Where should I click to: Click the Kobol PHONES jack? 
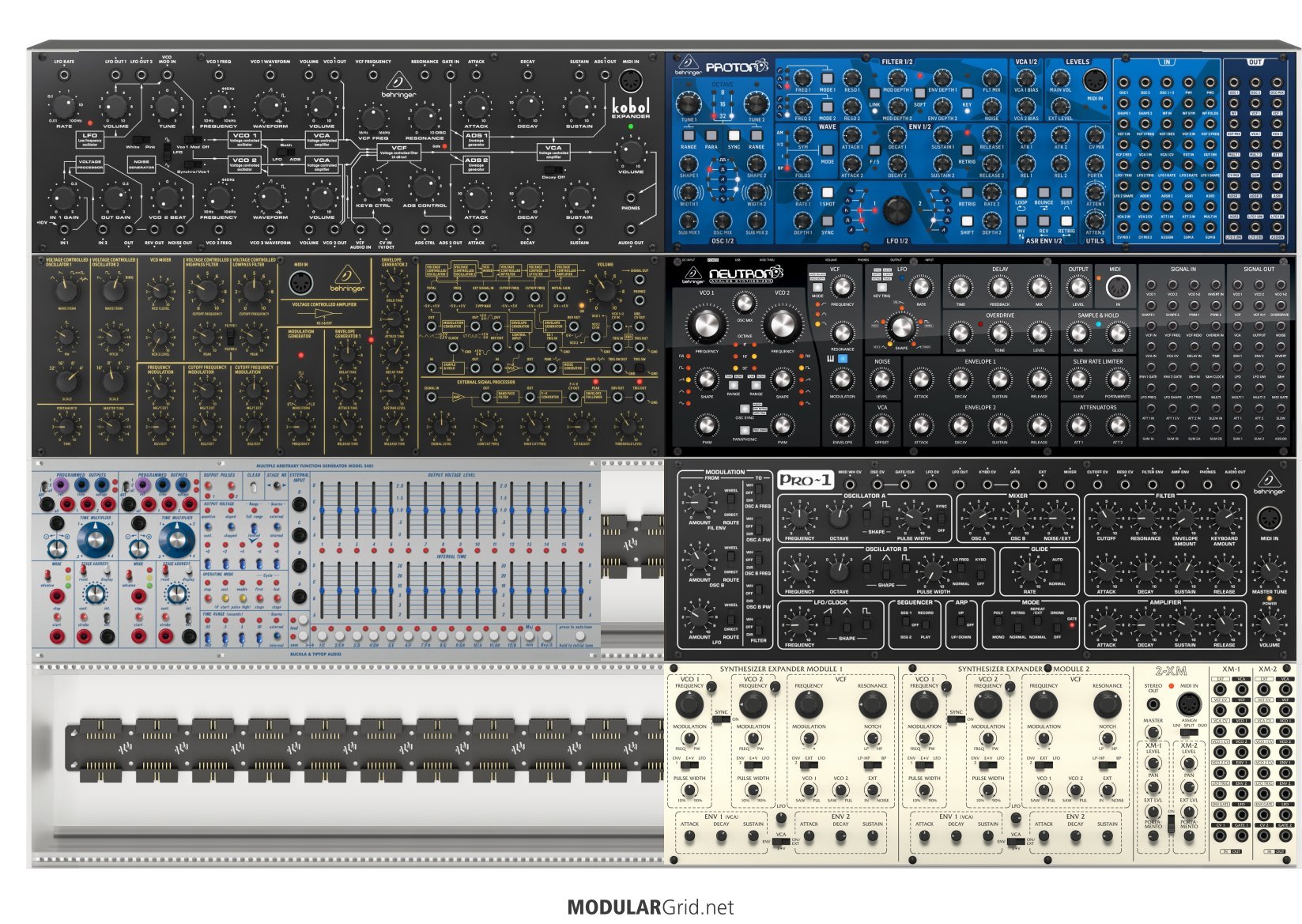[x=631, y=198]
